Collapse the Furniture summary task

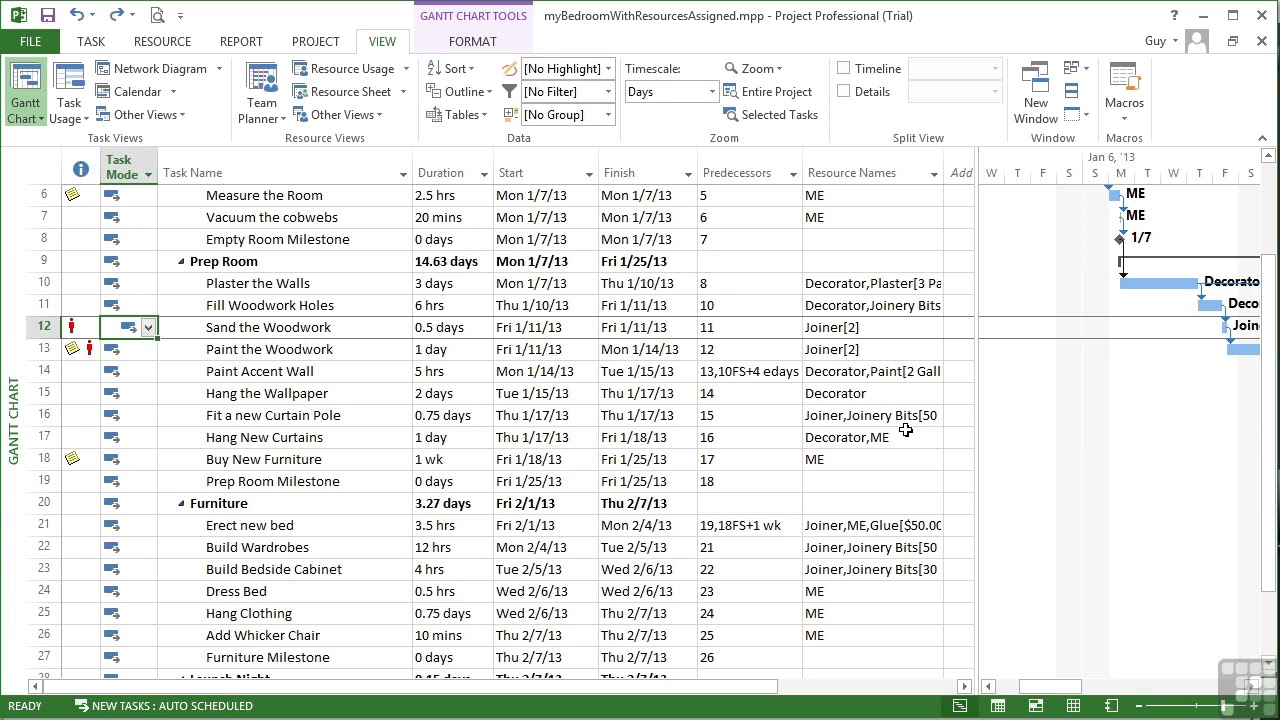point(181,503)
